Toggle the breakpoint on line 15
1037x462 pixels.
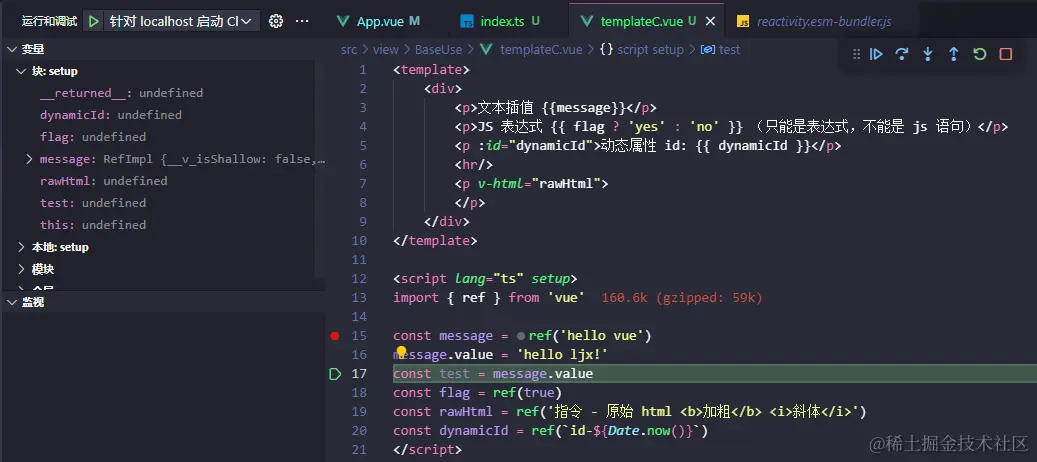click(335, 336)
